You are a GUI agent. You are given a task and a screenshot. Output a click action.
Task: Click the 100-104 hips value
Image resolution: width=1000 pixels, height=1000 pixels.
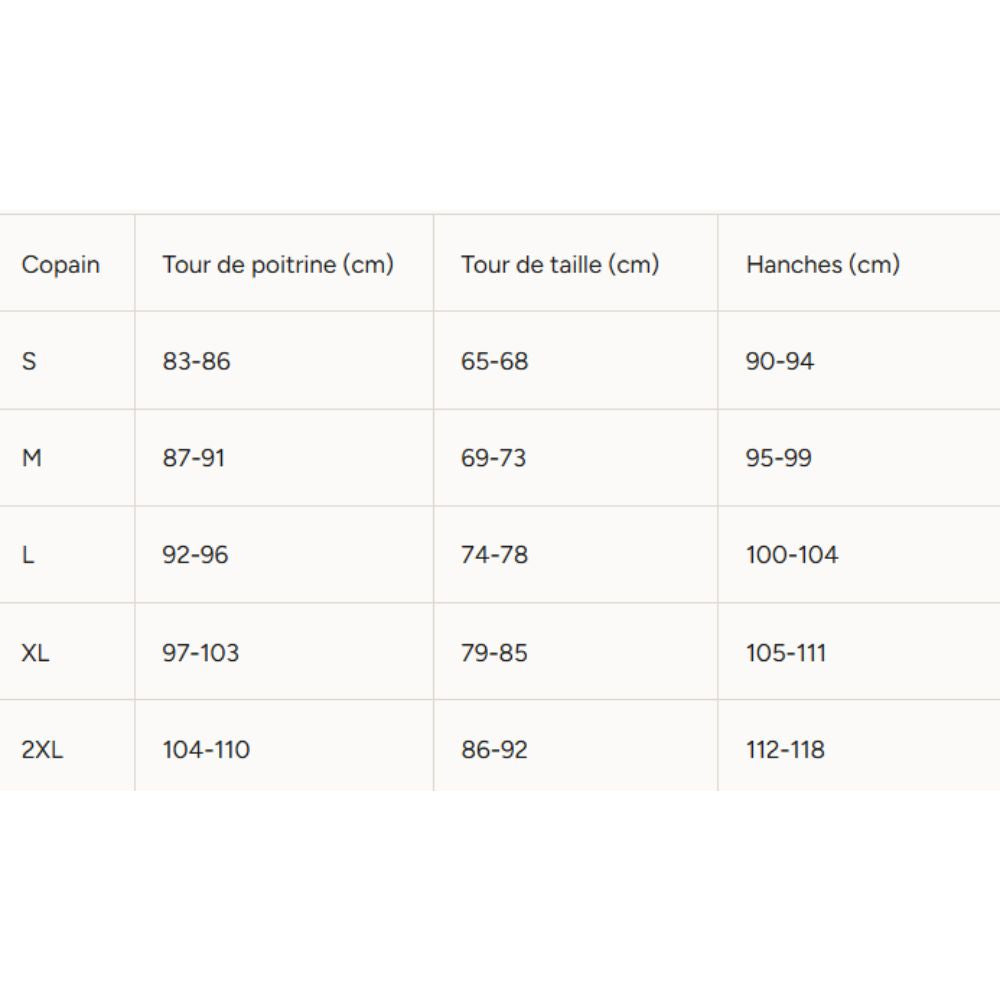point(792,555)
